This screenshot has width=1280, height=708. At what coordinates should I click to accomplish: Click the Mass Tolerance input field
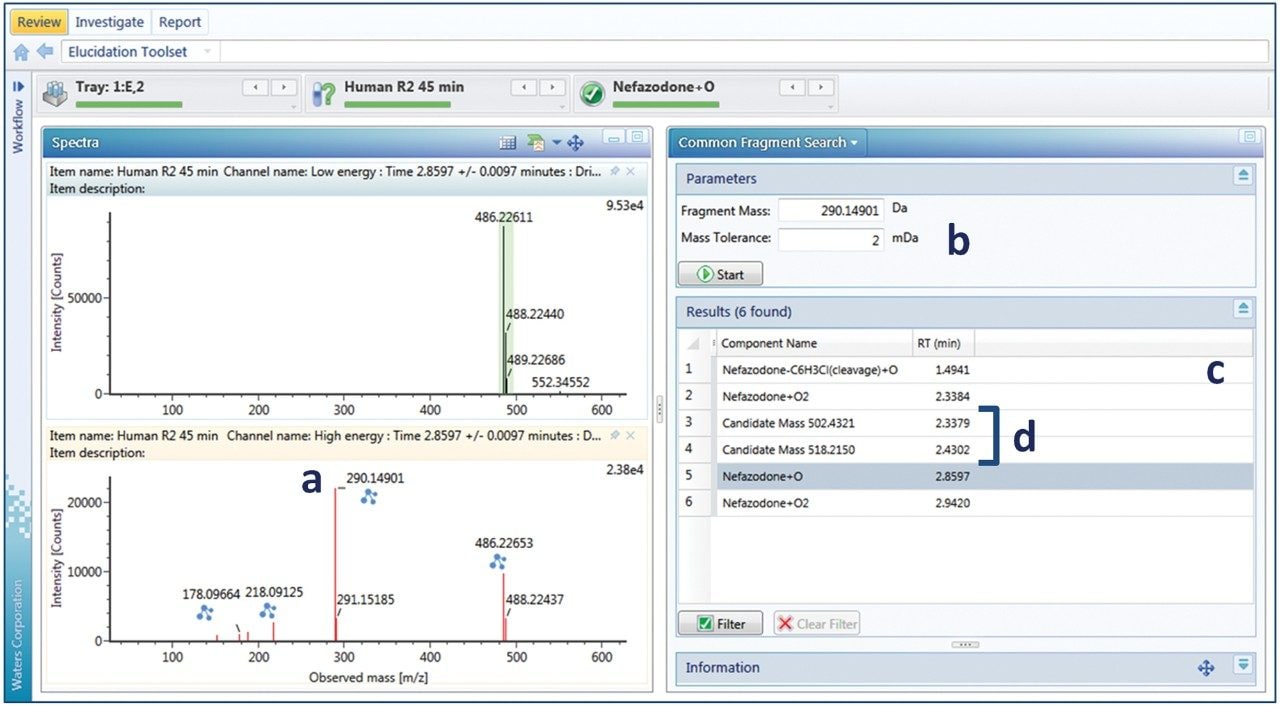pos(831,239)
